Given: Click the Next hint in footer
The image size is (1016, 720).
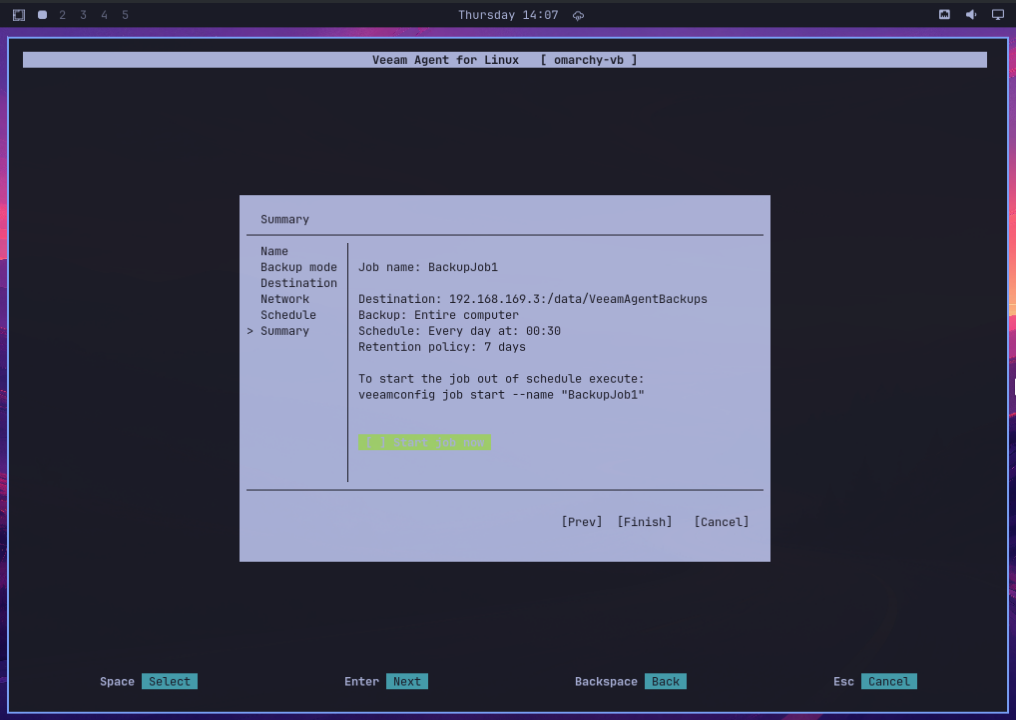Looking at the screenshot, I should (407, 682).
